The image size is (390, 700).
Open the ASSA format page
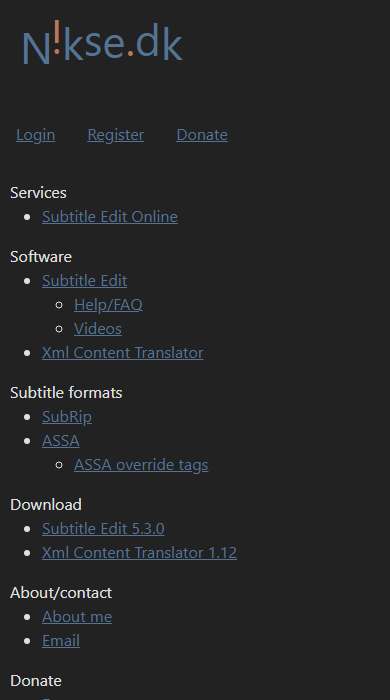coord(61,441)
